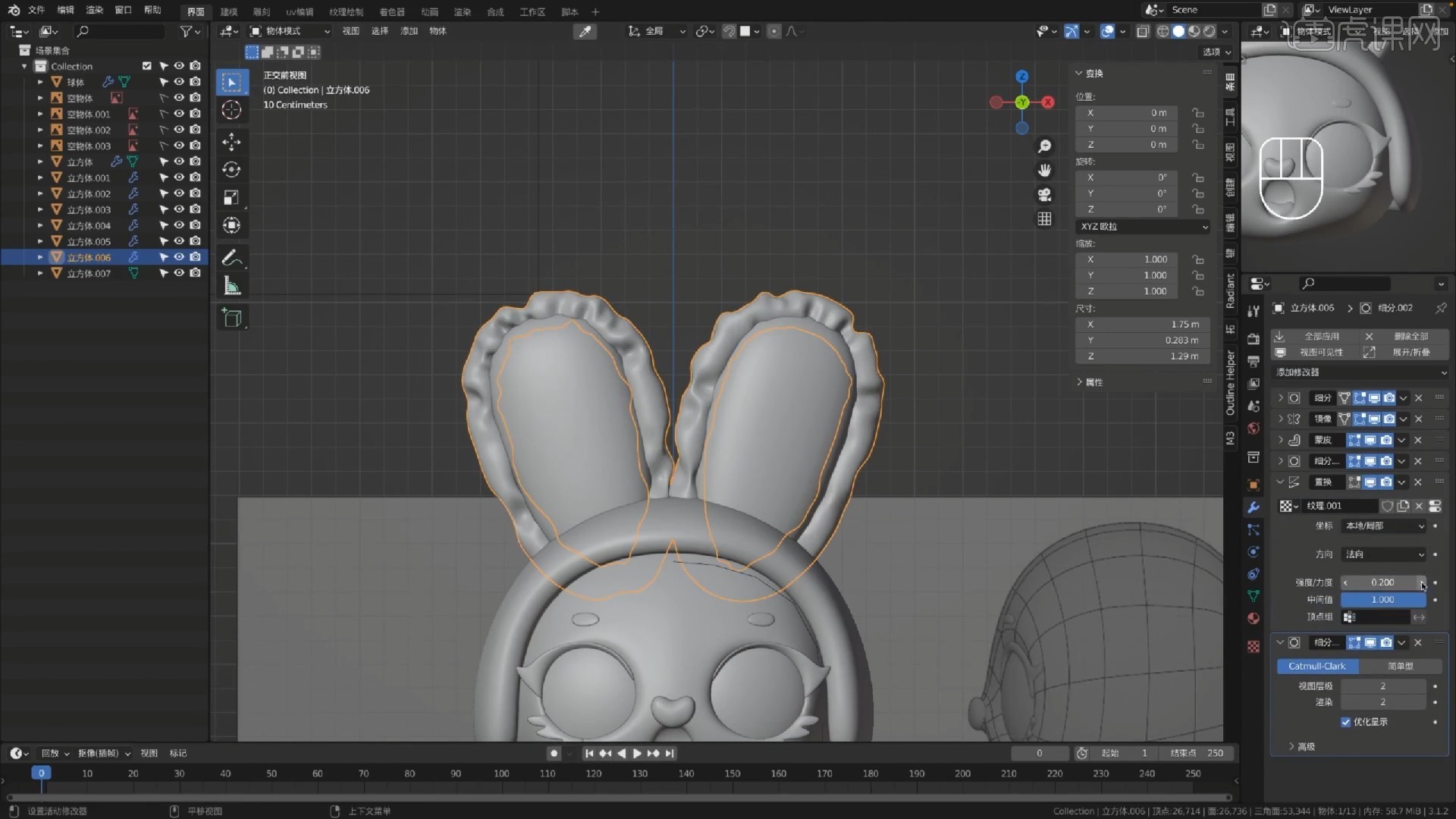Toggle visibility eye of 球体

coord(179,82)
